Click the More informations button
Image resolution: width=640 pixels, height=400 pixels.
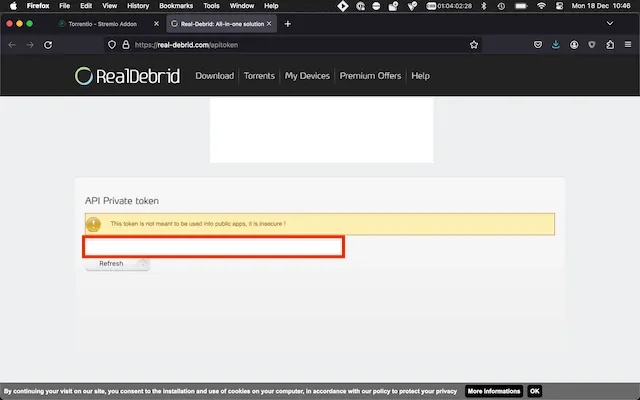(493, 391)
